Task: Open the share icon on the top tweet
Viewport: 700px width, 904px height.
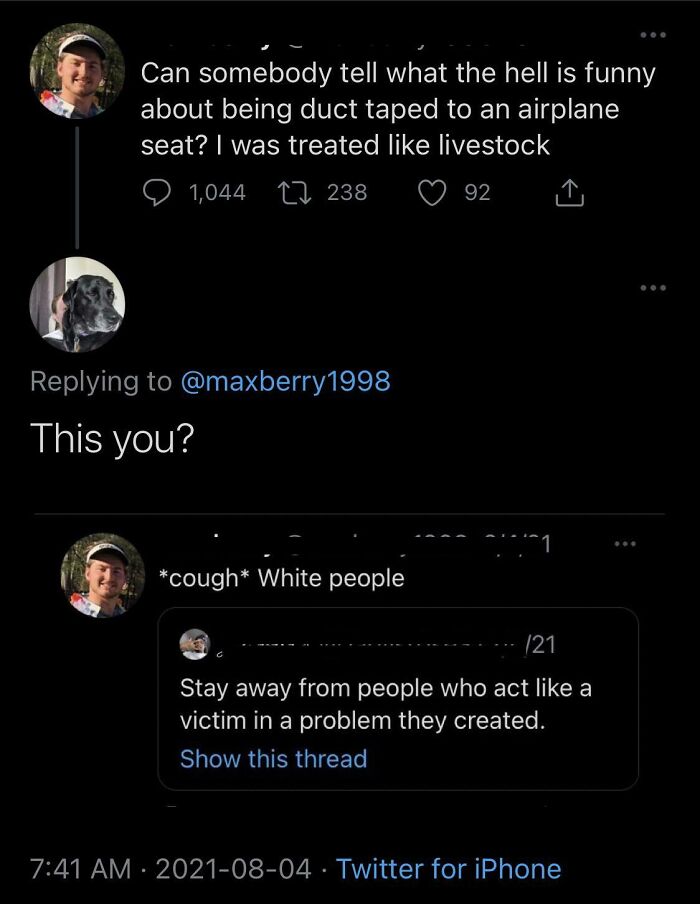Action: point(569,192)
